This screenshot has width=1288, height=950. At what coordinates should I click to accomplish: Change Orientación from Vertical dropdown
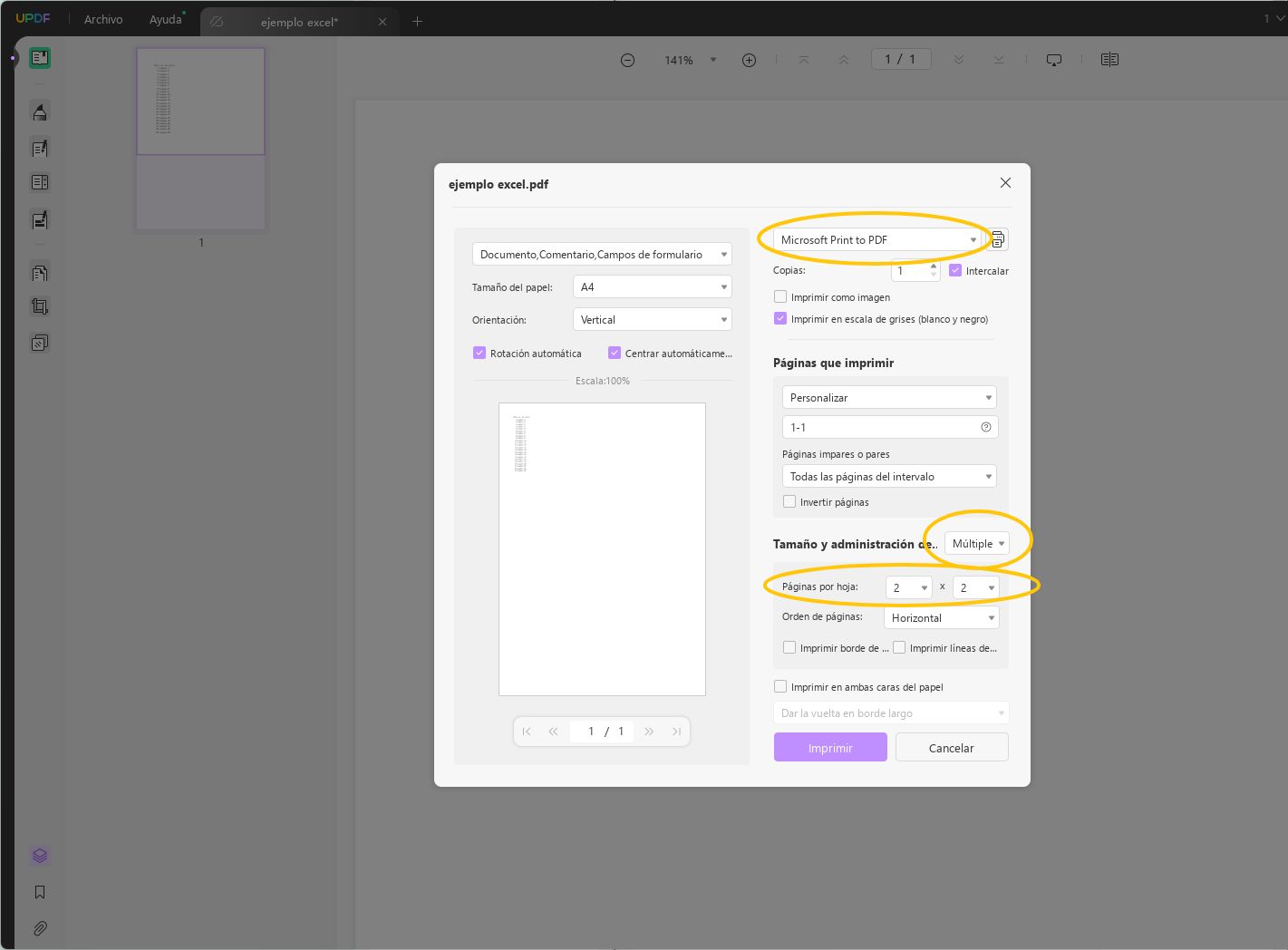click(652, 319)
